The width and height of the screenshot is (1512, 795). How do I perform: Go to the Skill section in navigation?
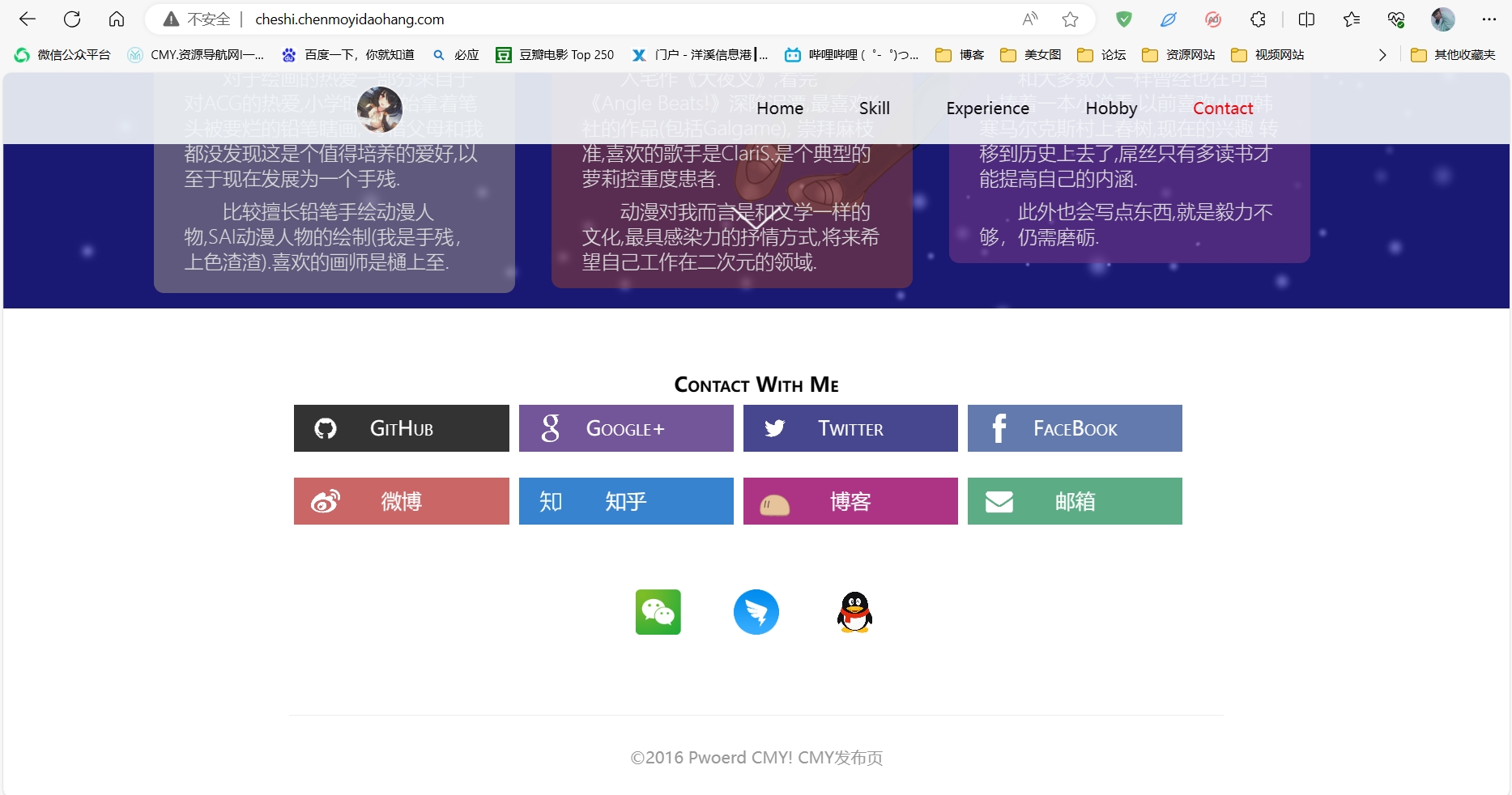point(874,108)
